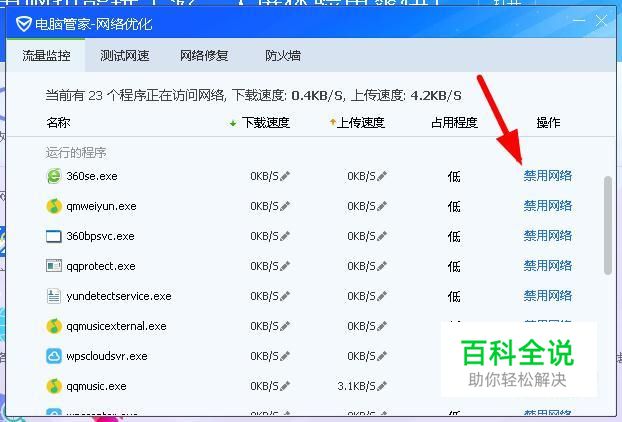
Task: Sort by 下载速度 column header
Action: coord(265,123)
